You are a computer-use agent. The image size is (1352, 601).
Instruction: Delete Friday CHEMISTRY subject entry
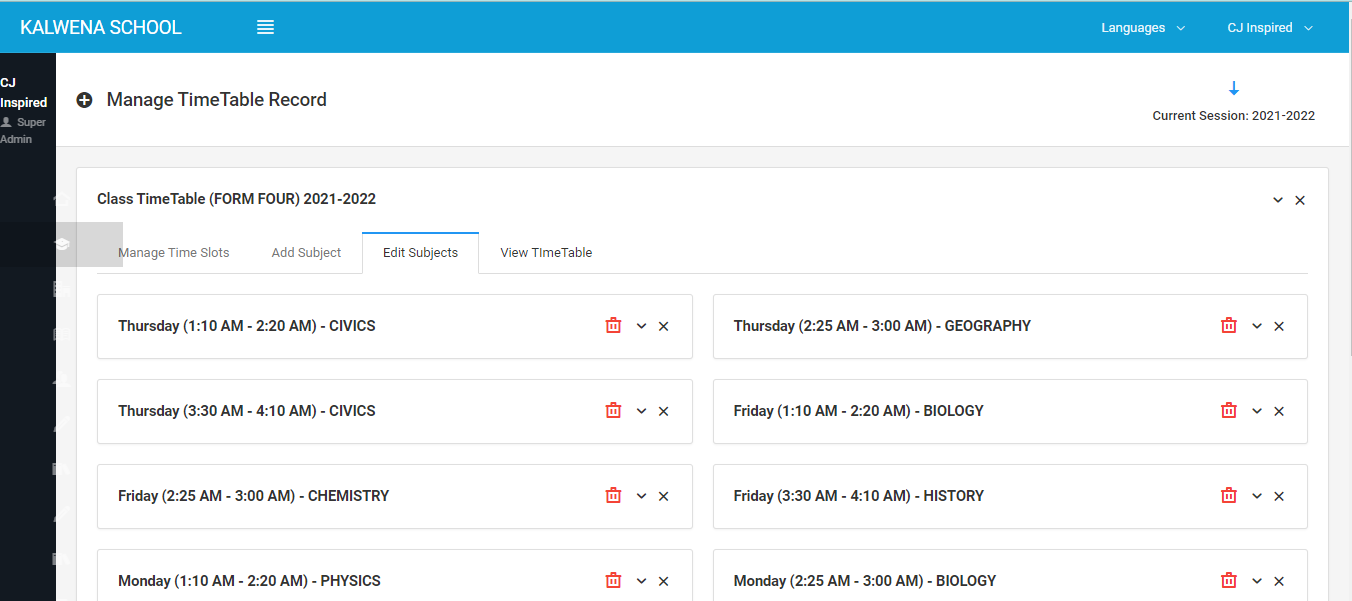[613, 496]
